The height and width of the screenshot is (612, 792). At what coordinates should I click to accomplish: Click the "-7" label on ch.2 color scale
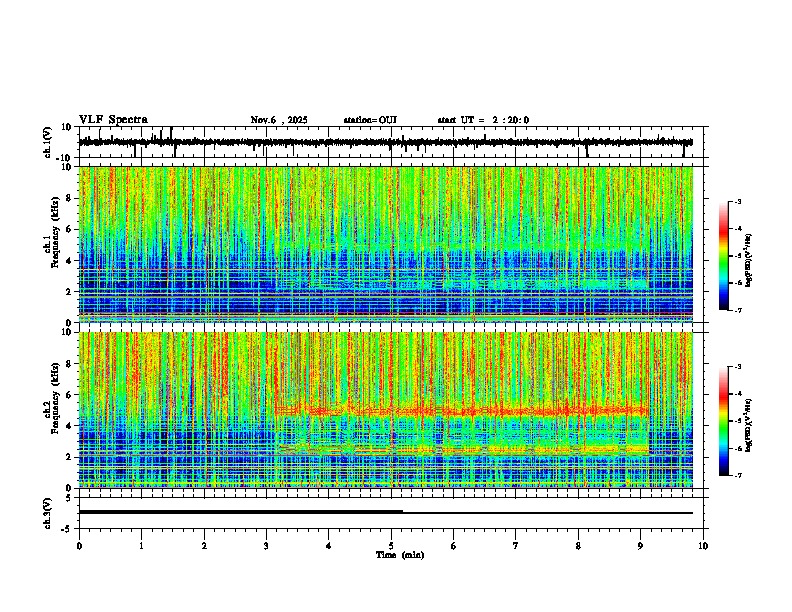pos(738,475)
